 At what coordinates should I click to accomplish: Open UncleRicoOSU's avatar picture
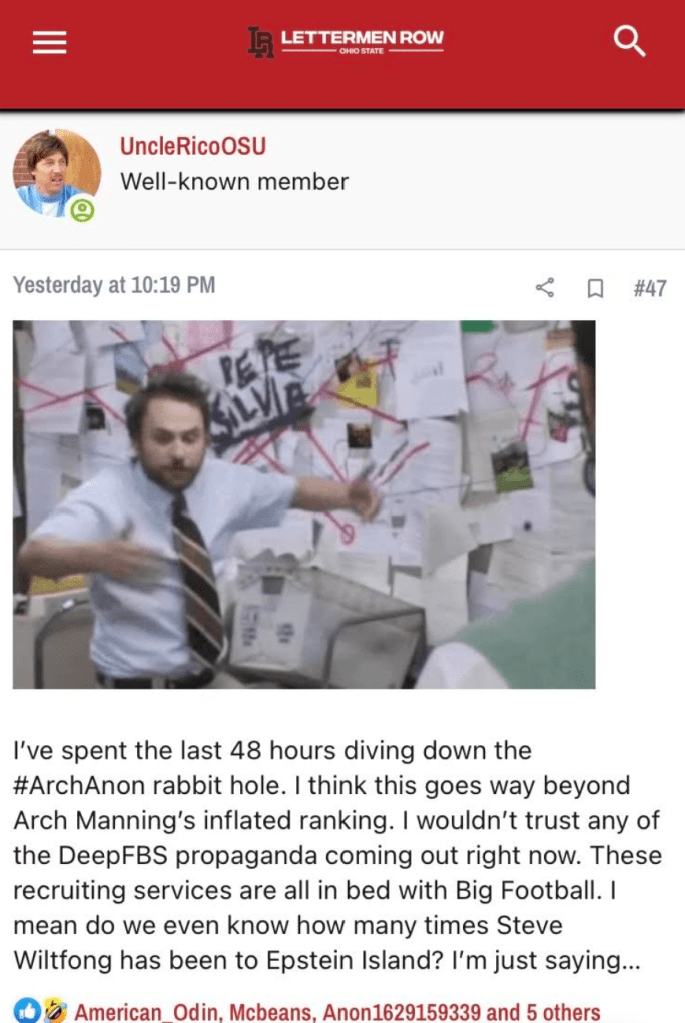pos(57,173)
